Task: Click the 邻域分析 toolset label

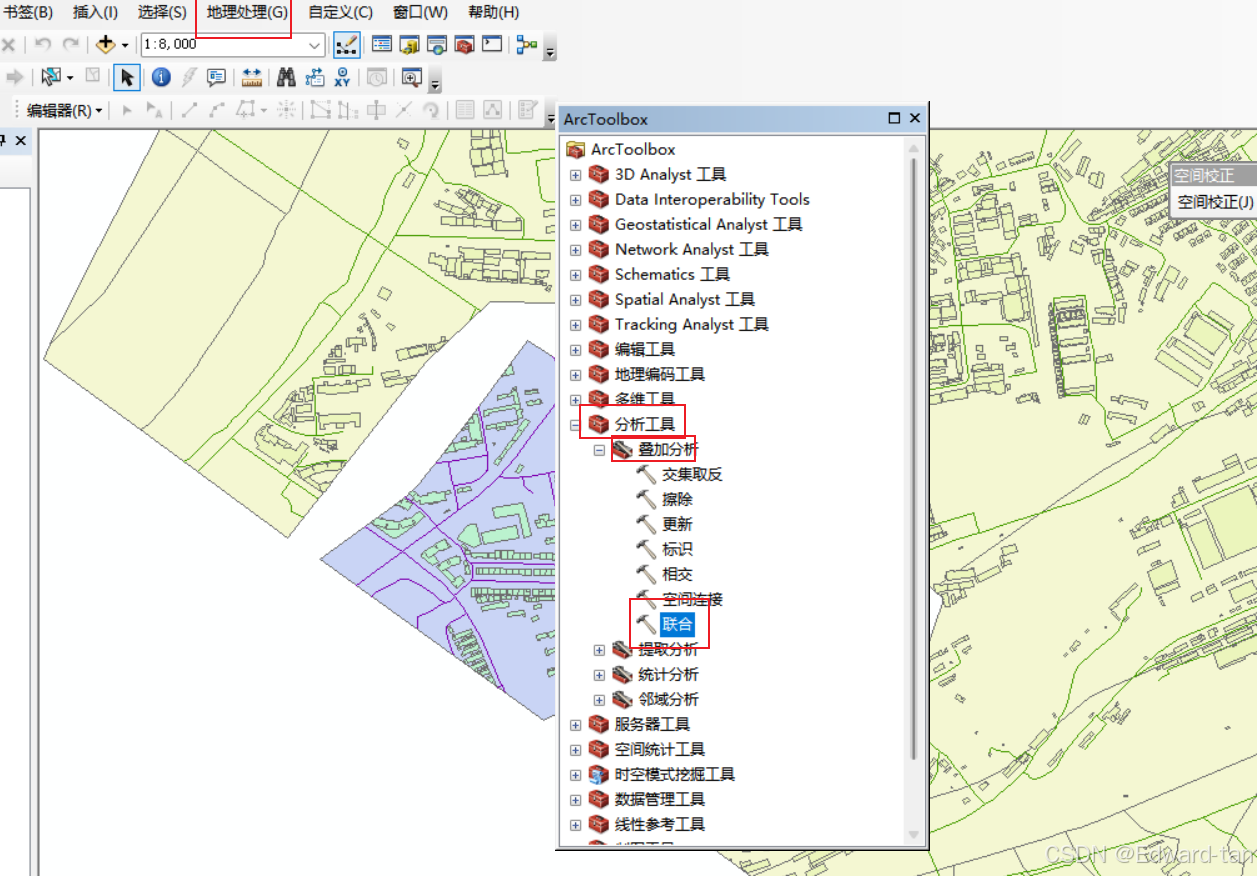Action: [x=669, y=700]
